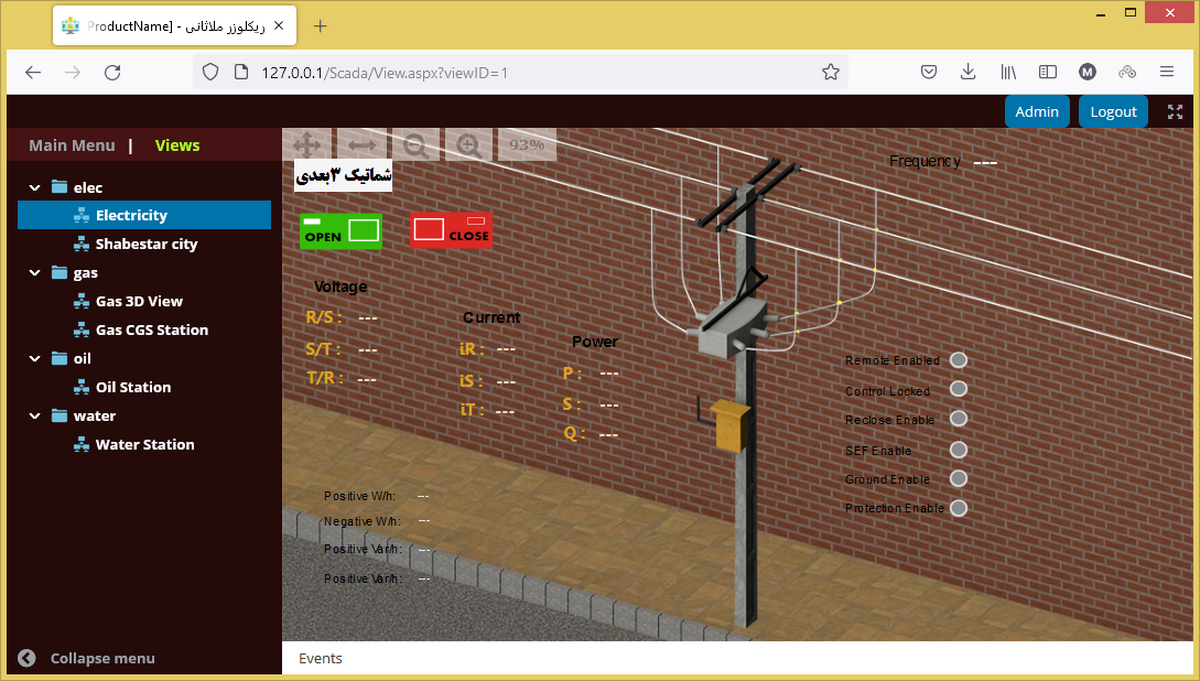Collapse the water folder node
This screenshot has height=681, width=1200.
pos(35,416)
